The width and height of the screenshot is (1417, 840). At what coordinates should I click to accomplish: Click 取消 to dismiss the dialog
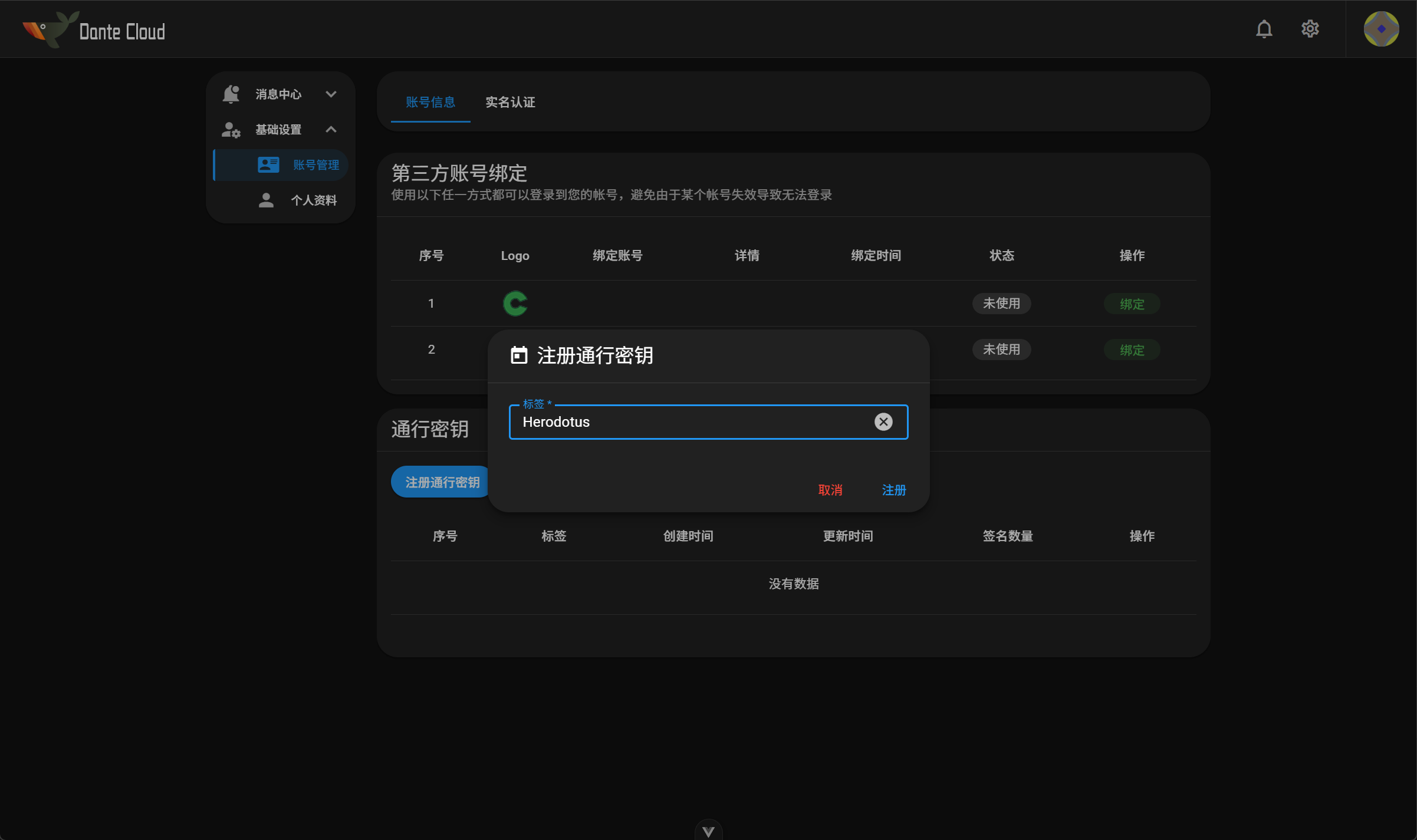(831, 490)
